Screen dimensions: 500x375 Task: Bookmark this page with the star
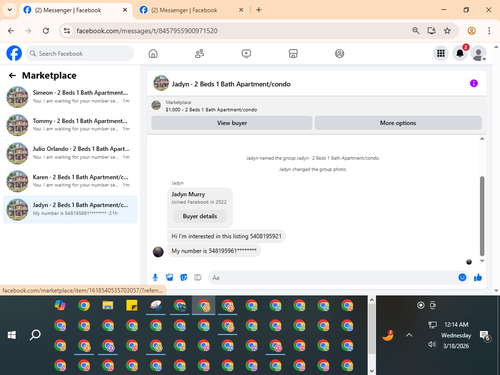click(447, 31)
